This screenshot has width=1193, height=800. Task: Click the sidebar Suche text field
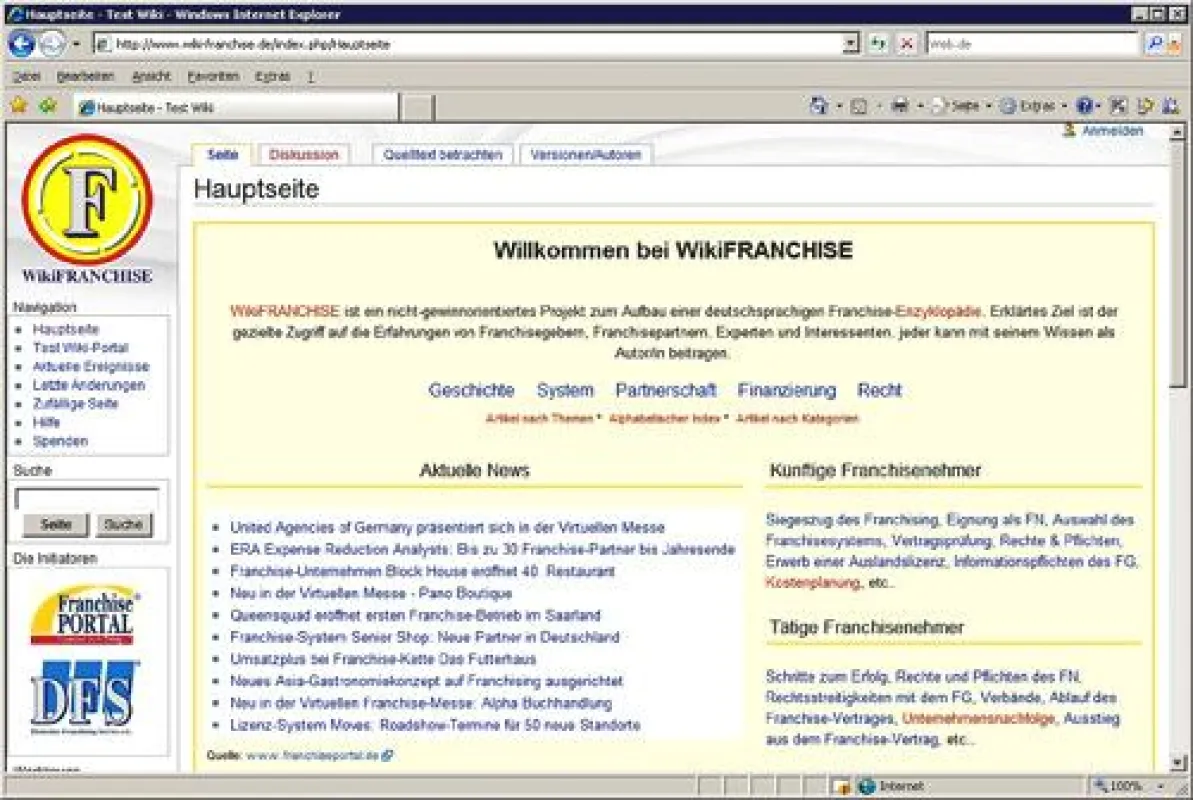(87, 499)
